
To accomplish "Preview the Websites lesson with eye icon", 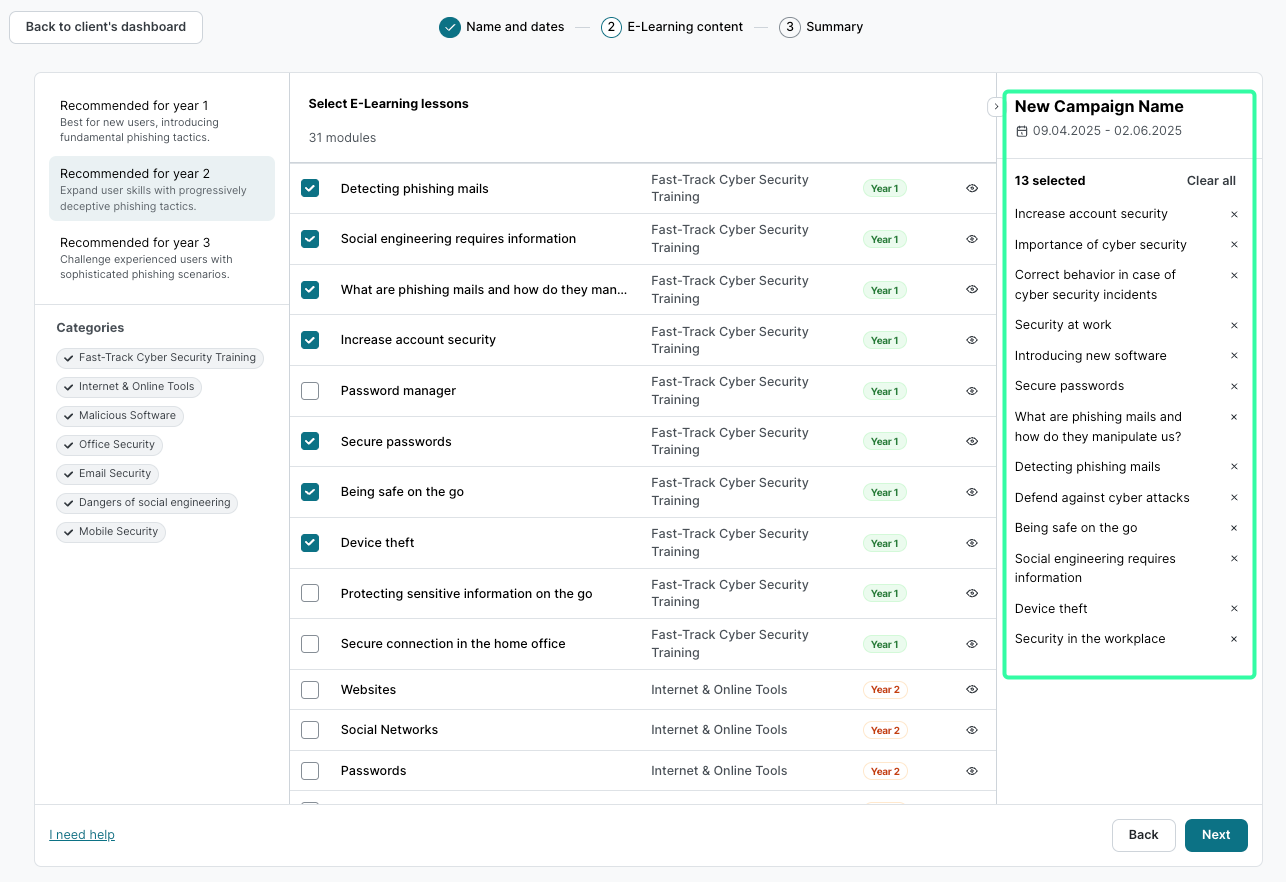I will [971, 689].
